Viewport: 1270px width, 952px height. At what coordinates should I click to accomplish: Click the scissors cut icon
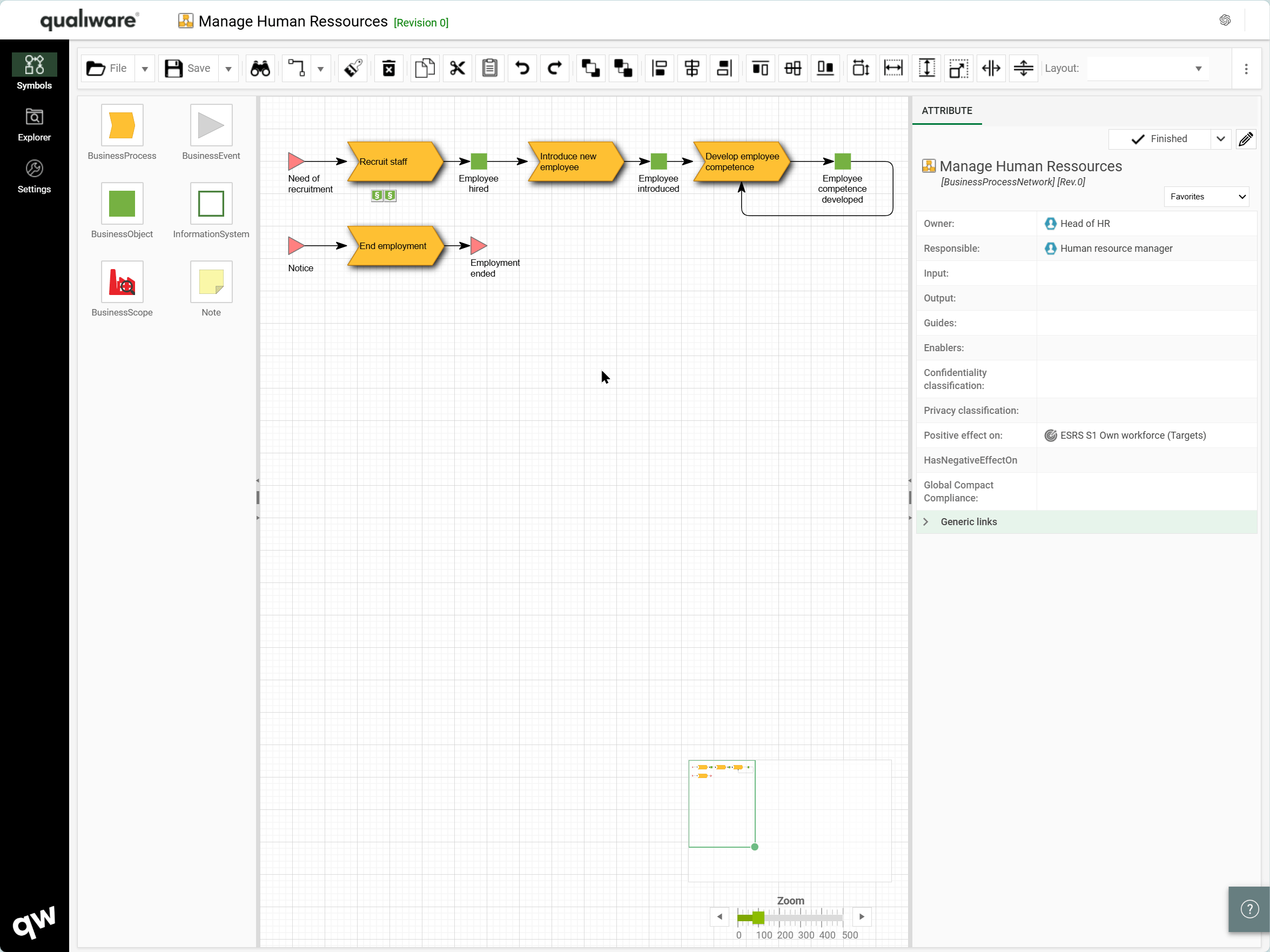[457, 68]
